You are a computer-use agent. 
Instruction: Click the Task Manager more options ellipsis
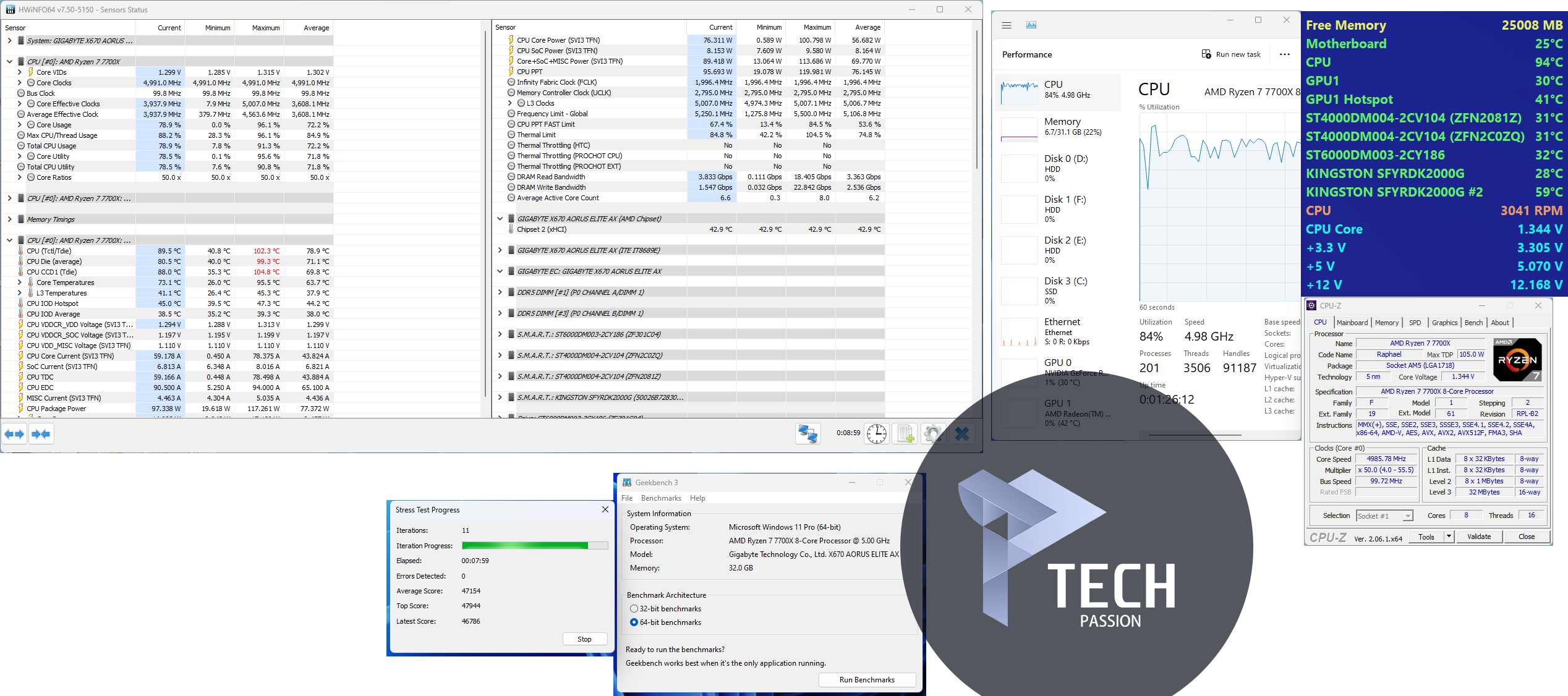1285,54
